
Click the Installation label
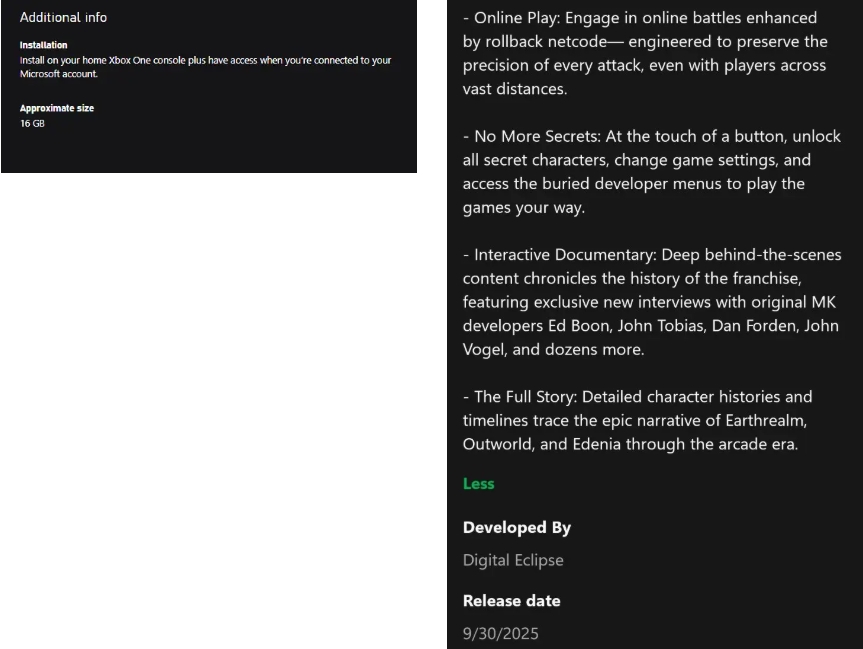[x=43, y=45]
